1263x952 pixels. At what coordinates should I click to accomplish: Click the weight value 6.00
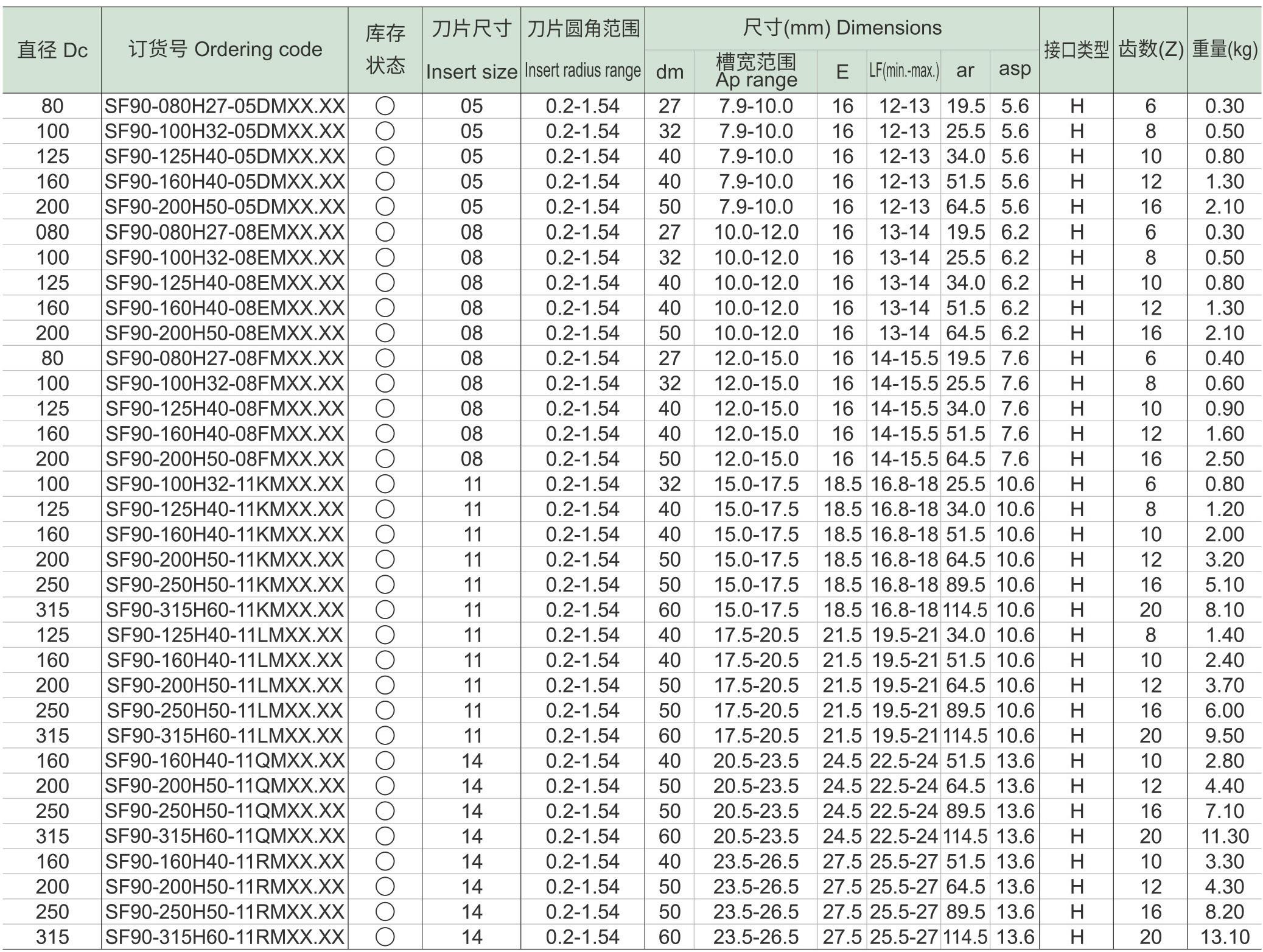pos(1225,711)
